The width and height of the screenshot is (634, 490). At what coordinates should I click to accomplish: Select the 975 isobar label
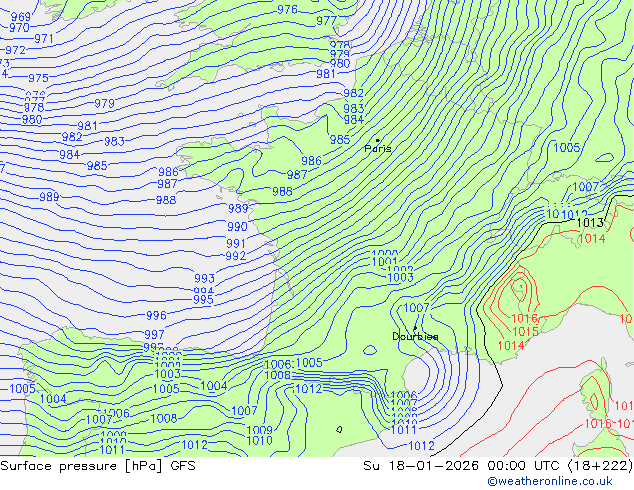[38, 78]
